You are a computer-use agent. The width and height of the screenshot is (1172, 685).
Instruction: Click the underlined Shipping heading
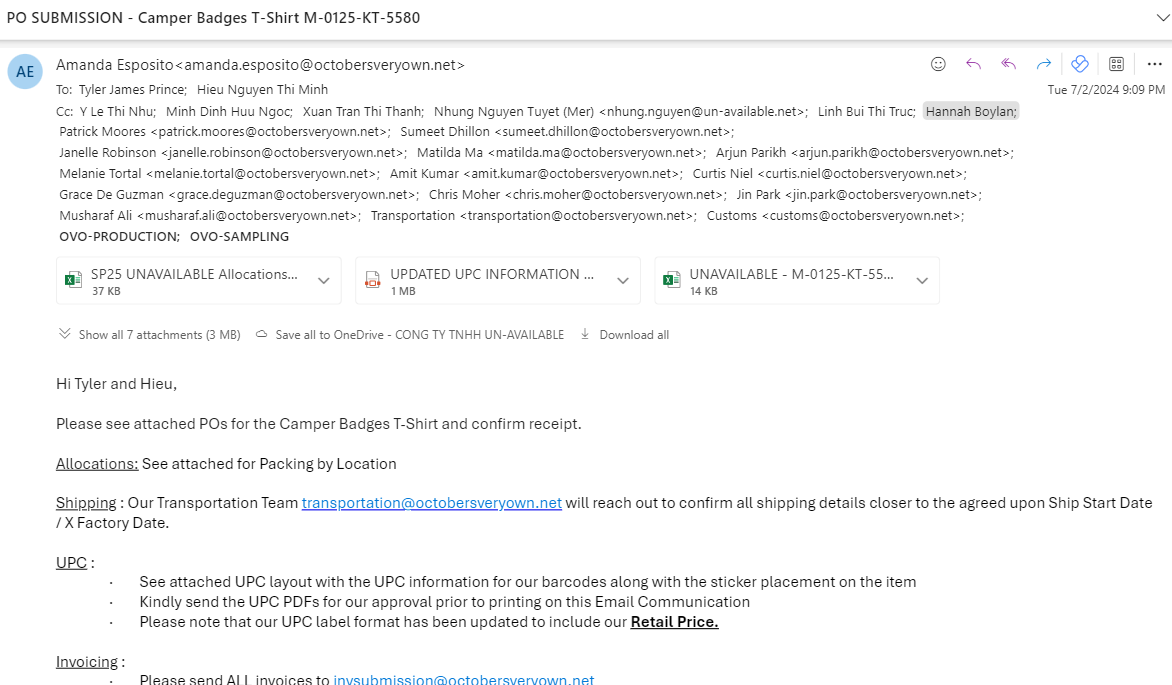[x=86, y=503]
